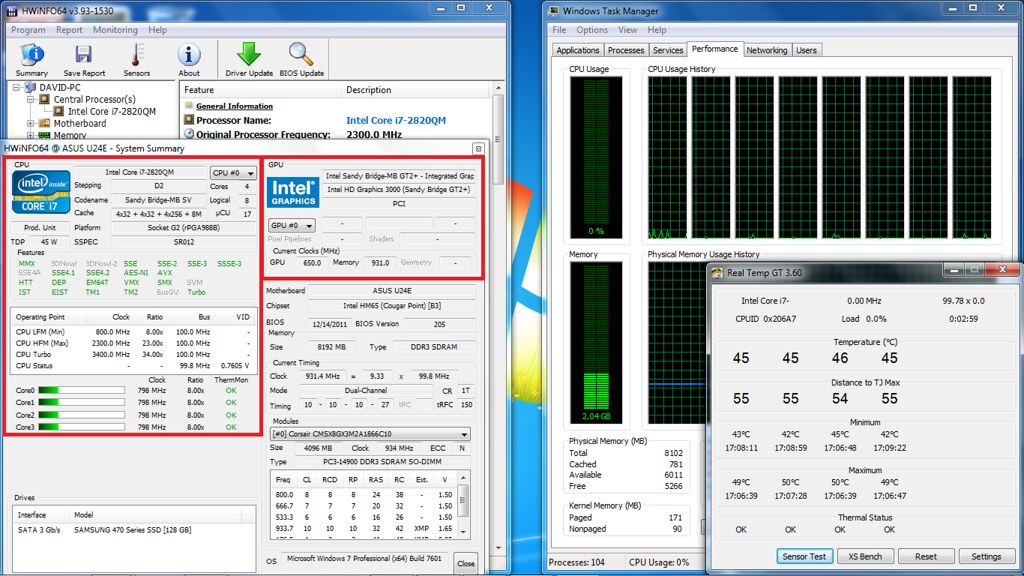Screen dimensions: 1024x576
Task: Click the CPU Usage meter in Task Manager
Action: (596, 157)
